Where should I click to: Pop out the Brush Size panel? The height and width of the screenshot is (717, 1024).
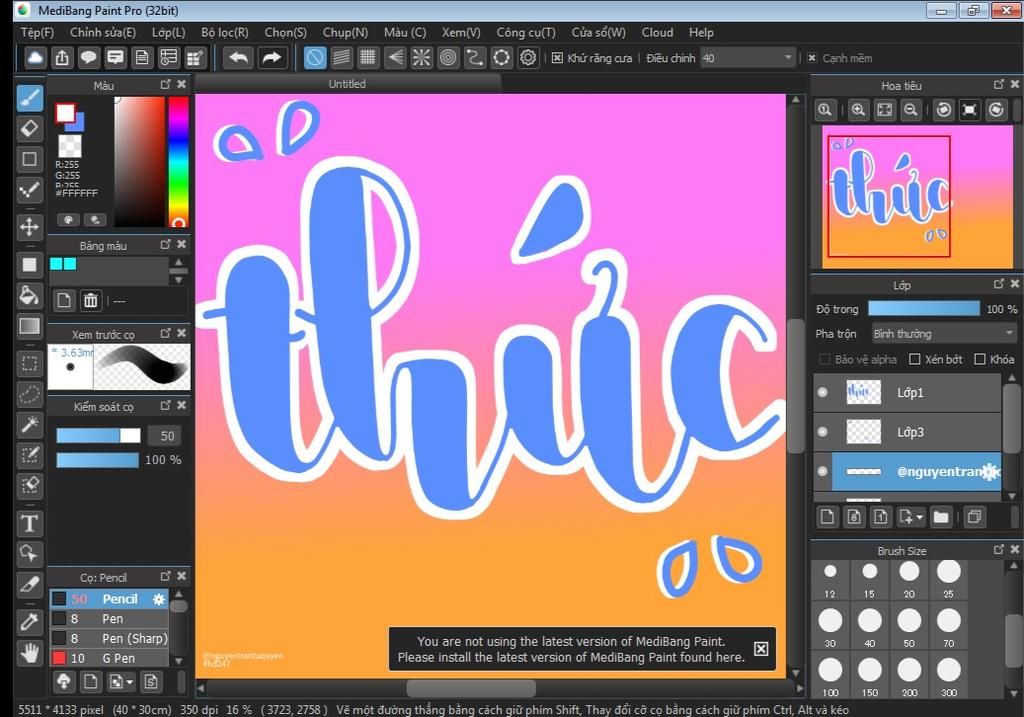click(999, 550)
